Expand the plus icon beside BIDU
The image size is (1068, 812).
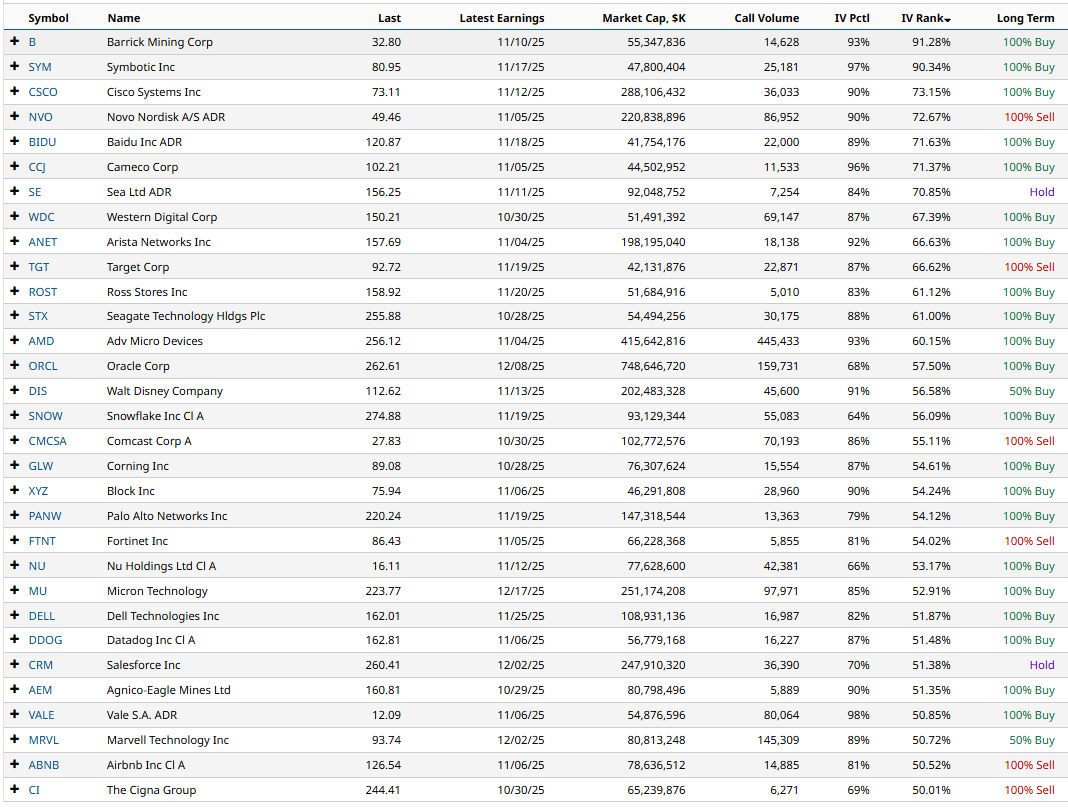click(14, 141)
